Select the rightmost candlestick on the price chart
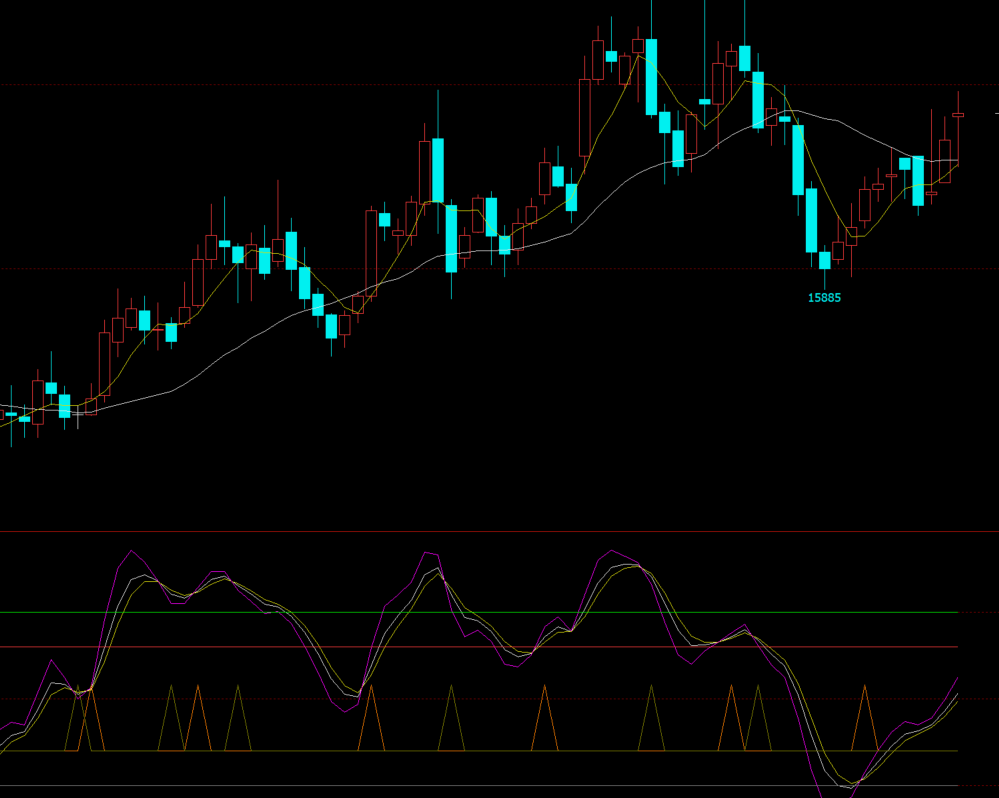The height and width of the screenshot is (798, 999). pyautogui.click(x=958, y=115)
